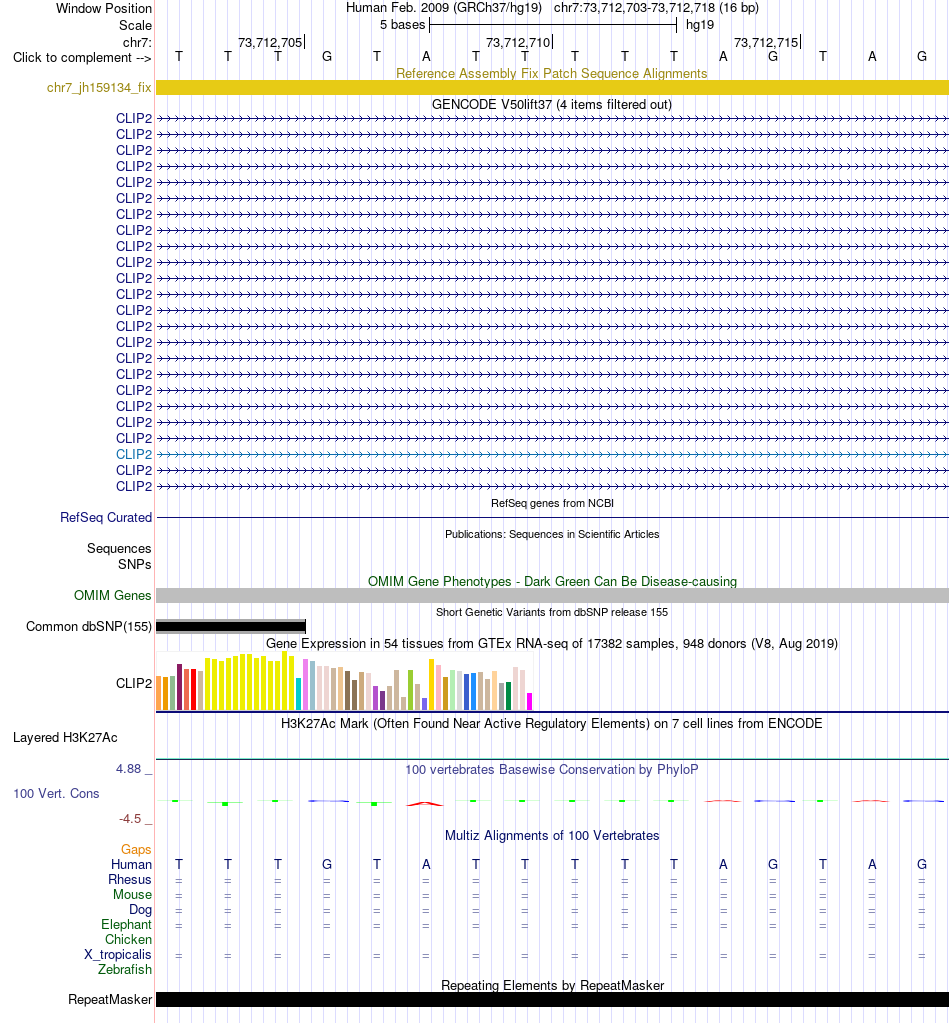
Task: Click the Human species label
Action: 131,864
